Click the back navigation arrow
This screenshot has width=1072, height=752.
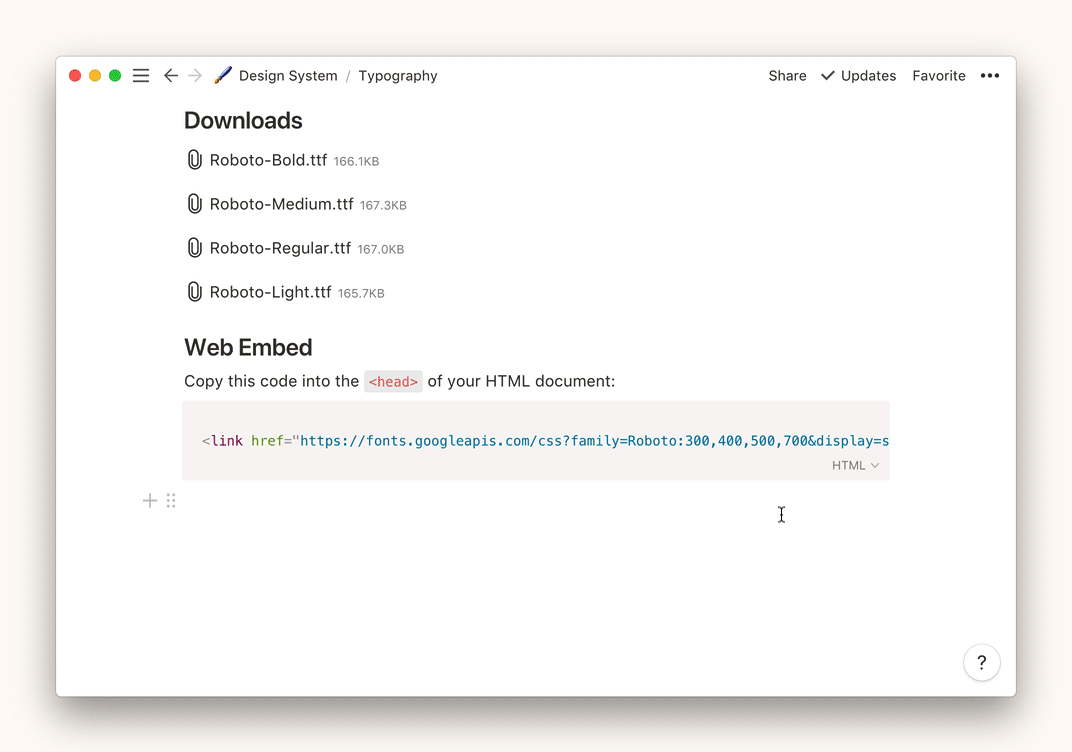click(x=170, y=75)
